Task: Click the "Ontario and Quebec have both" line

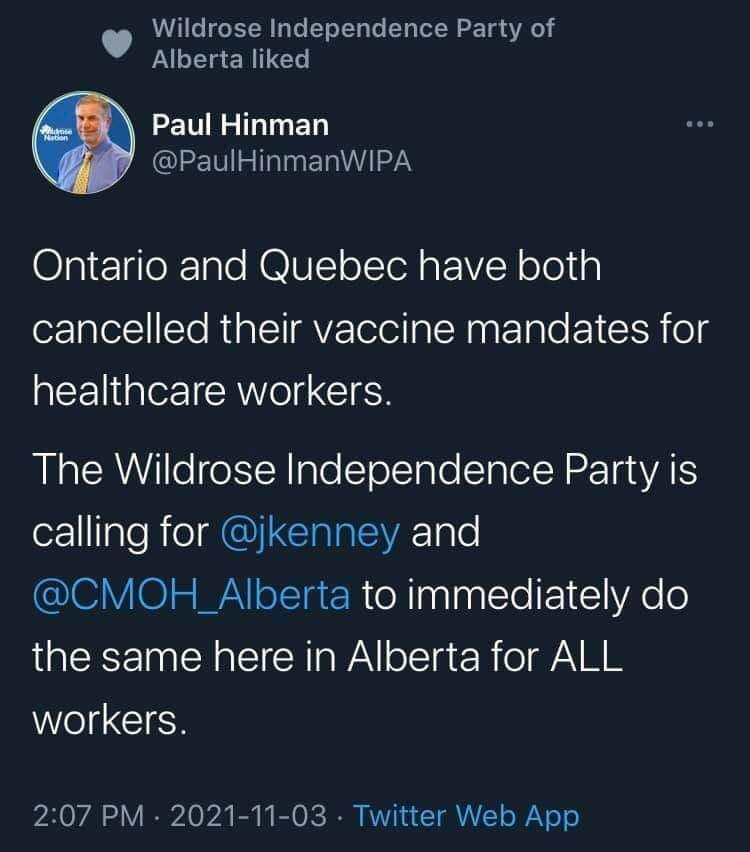Action: [316, 267]
